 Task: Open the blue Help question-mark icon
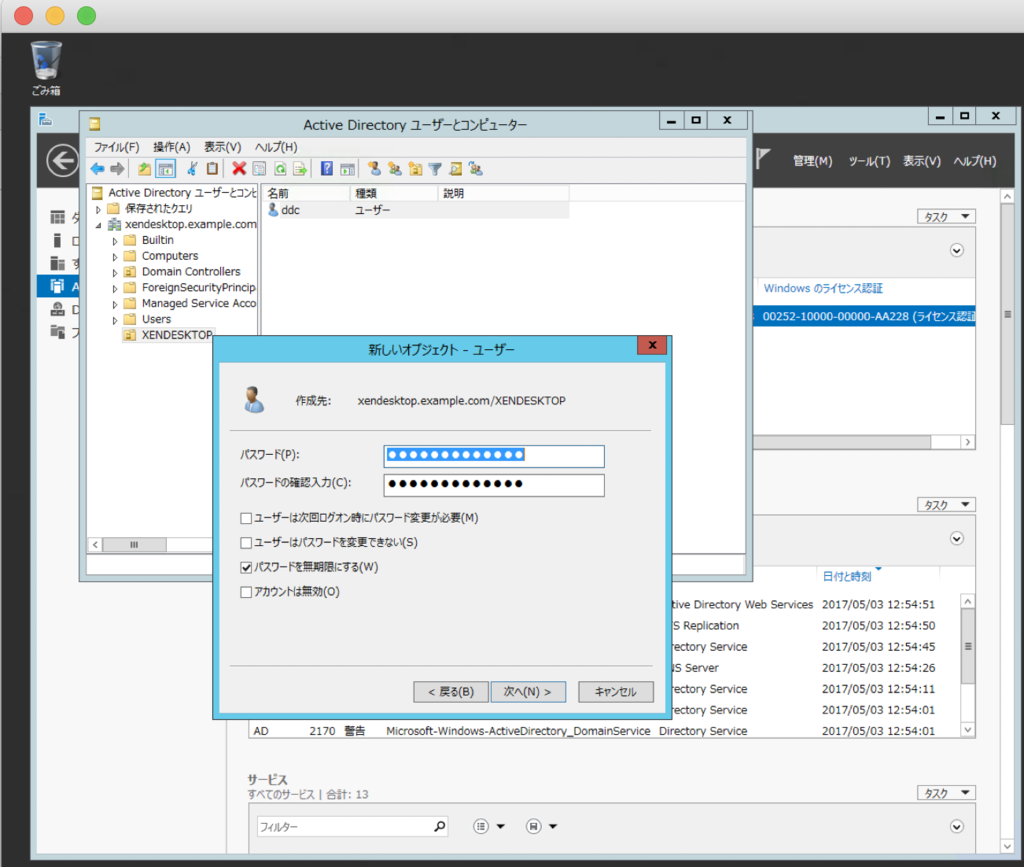click(327, 169)
